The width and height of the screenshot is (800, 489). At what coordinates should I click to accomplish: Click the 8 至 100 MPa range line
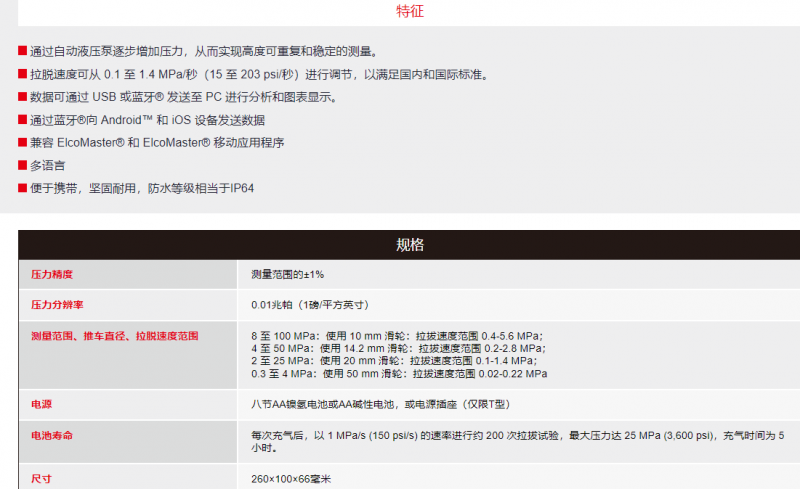pos(397,336)
